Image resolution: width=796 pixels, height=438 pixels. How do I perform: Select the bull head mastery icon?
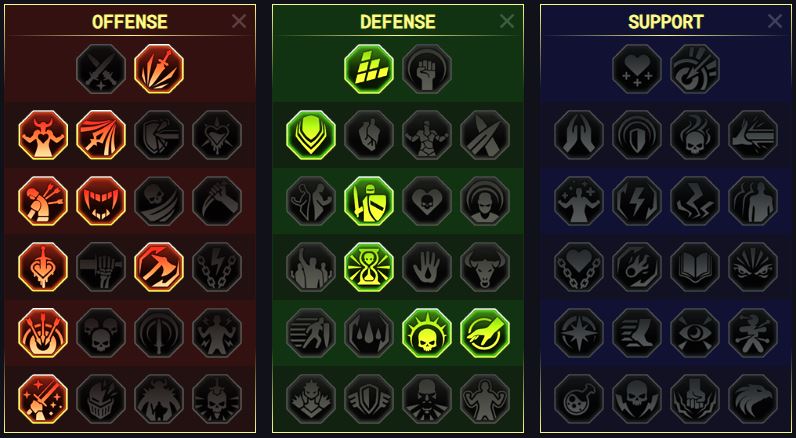coord(485,267)
